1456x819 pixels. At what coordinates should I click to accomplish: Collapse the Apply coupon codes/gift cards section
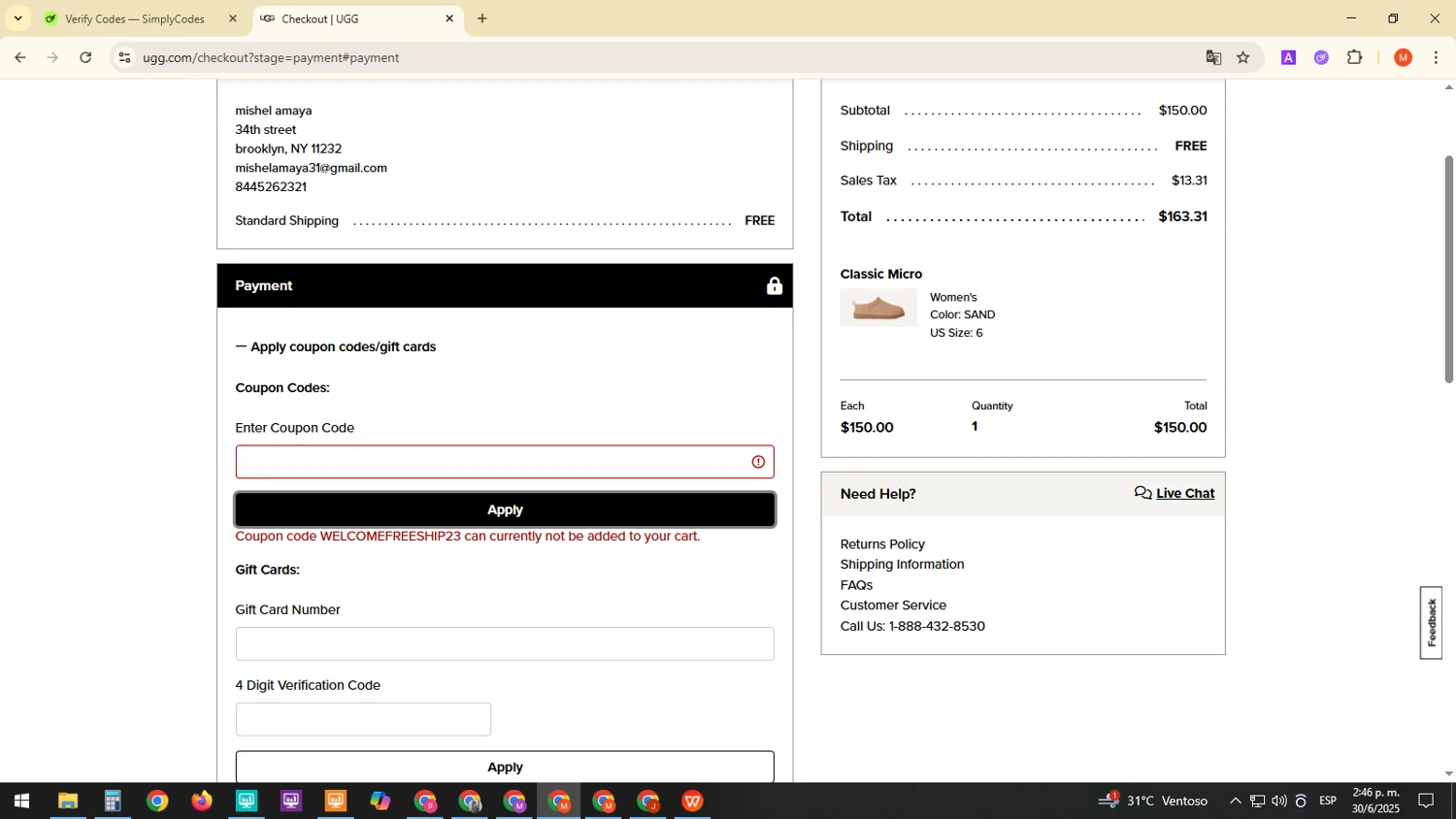336,346
